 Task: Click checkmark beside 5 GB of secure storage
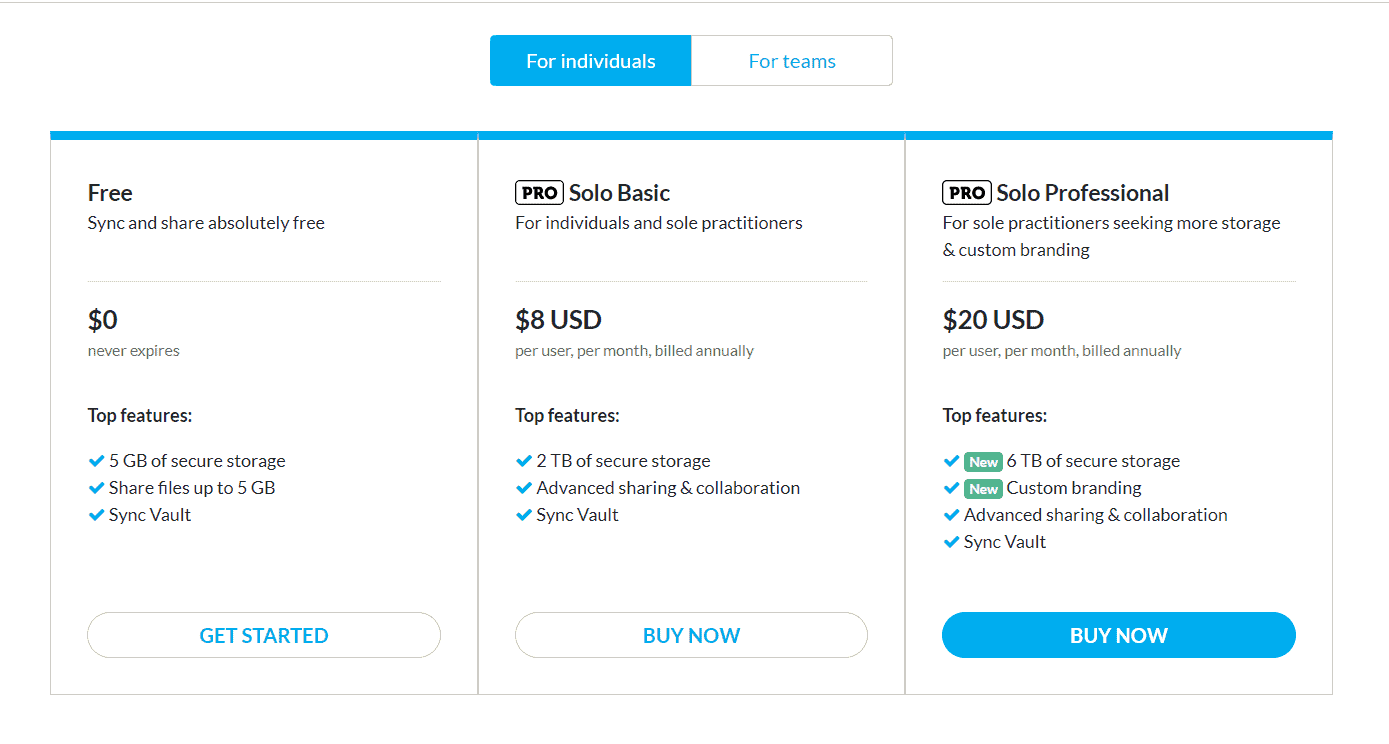point(96,461)
